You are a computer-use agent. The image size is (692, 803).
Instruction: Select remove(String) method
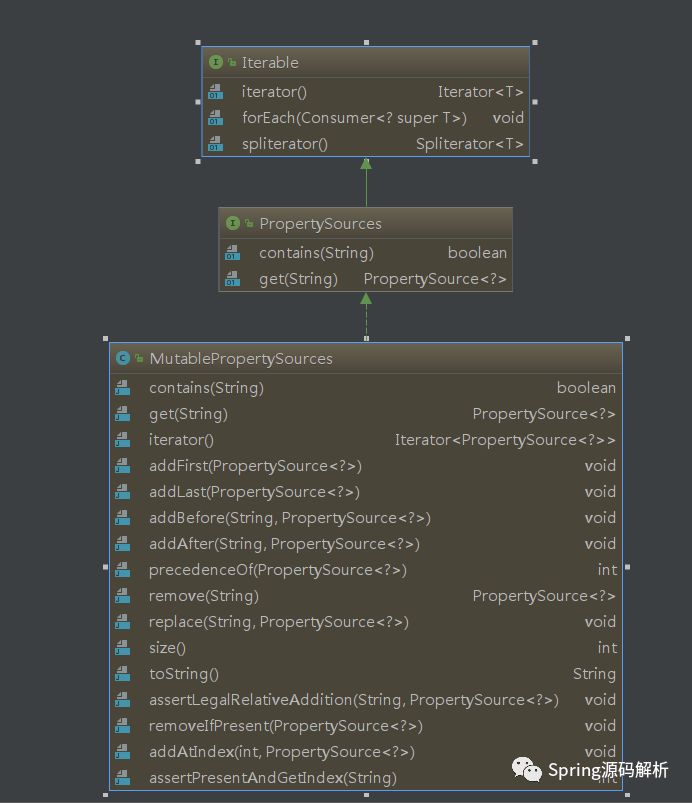(203, 596)
